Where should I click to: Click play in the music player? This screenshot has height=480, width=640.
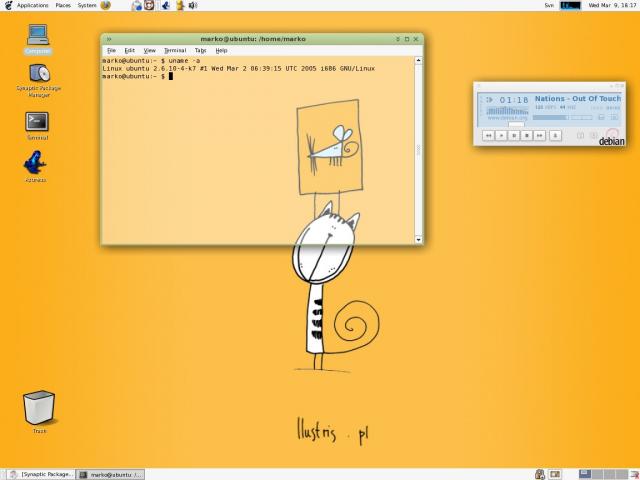point(501,135)
